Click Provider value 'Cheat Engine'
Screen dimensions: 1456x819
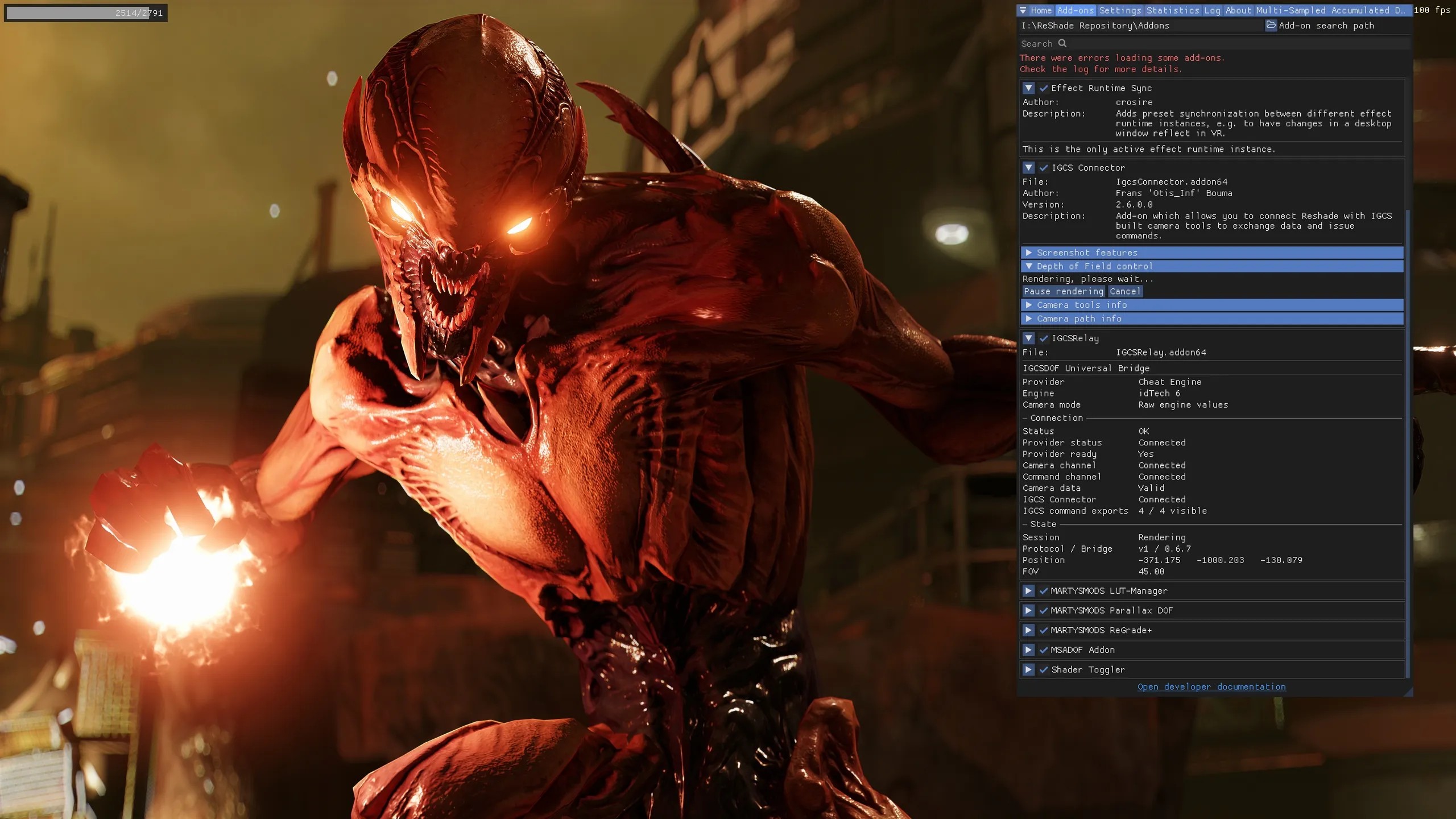pos(1170,382)
